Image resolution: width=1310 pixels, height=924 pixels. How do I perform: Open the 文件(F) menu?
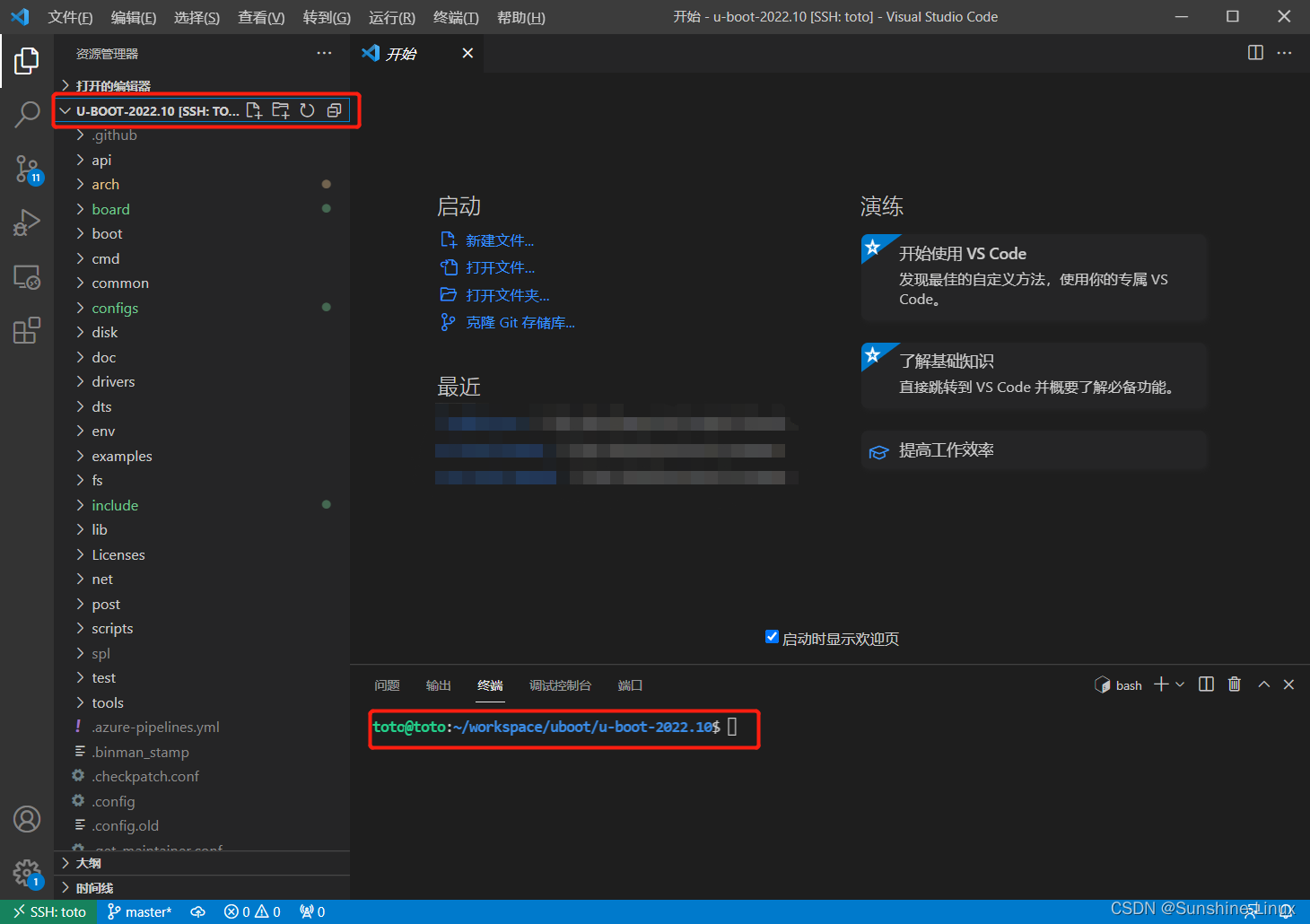[70, 17]
